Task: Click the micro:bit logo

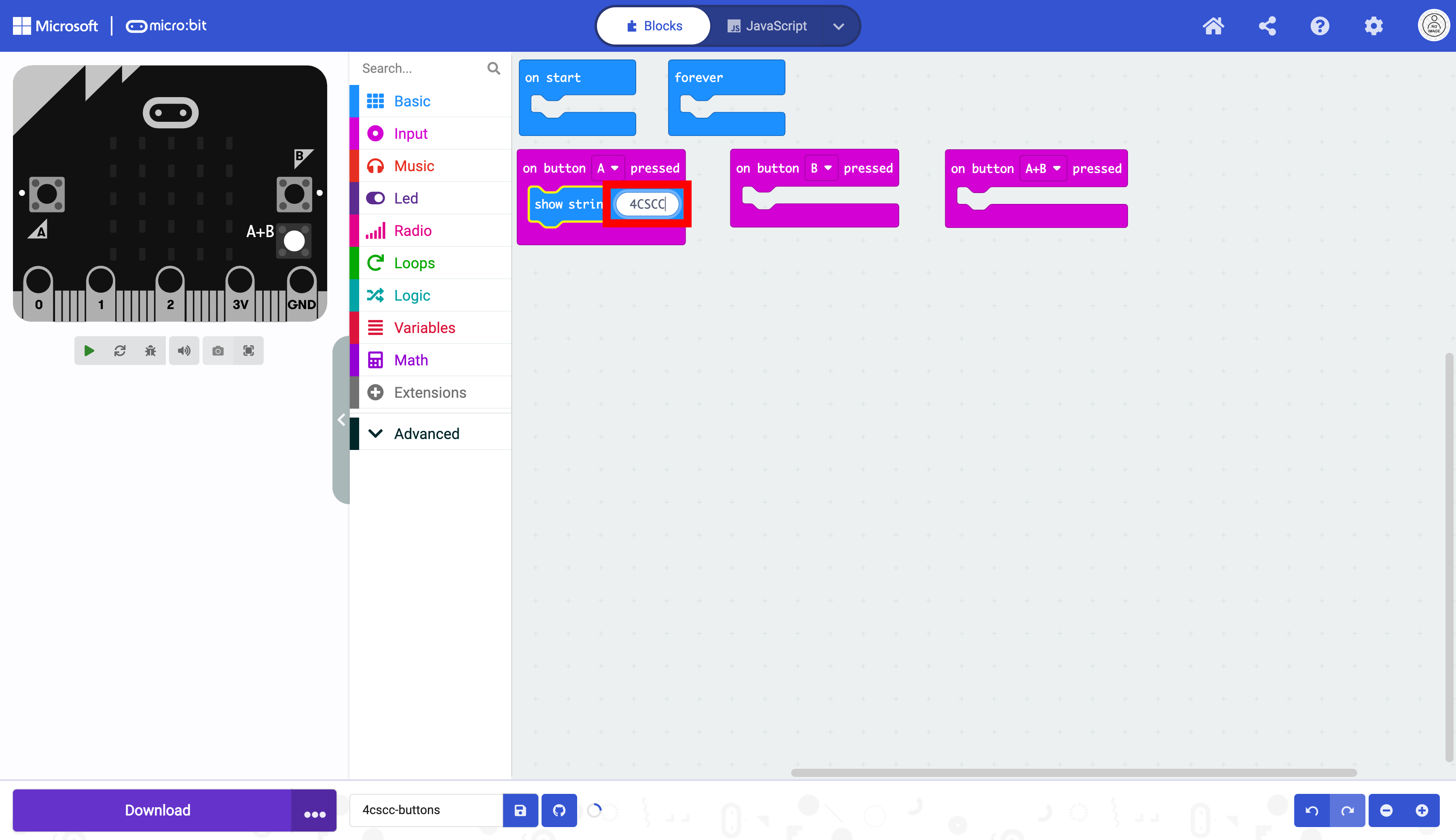Action: pos(166,26)
